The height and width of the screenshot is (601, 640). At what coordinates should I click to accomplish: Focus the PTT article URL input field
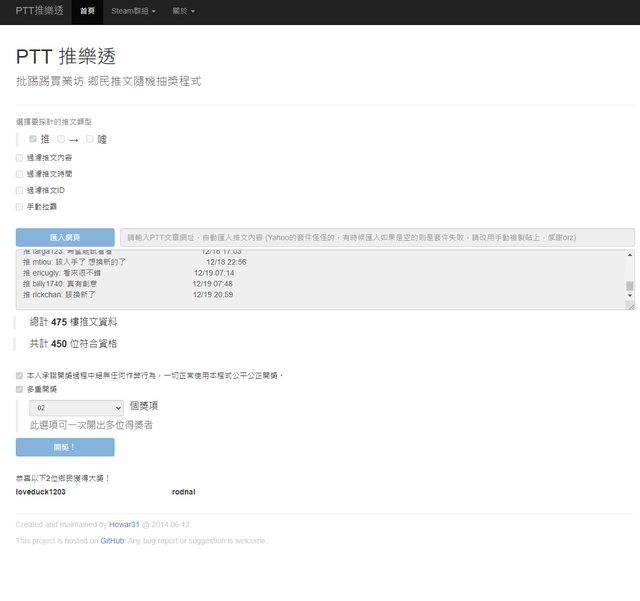coord(376,237)
